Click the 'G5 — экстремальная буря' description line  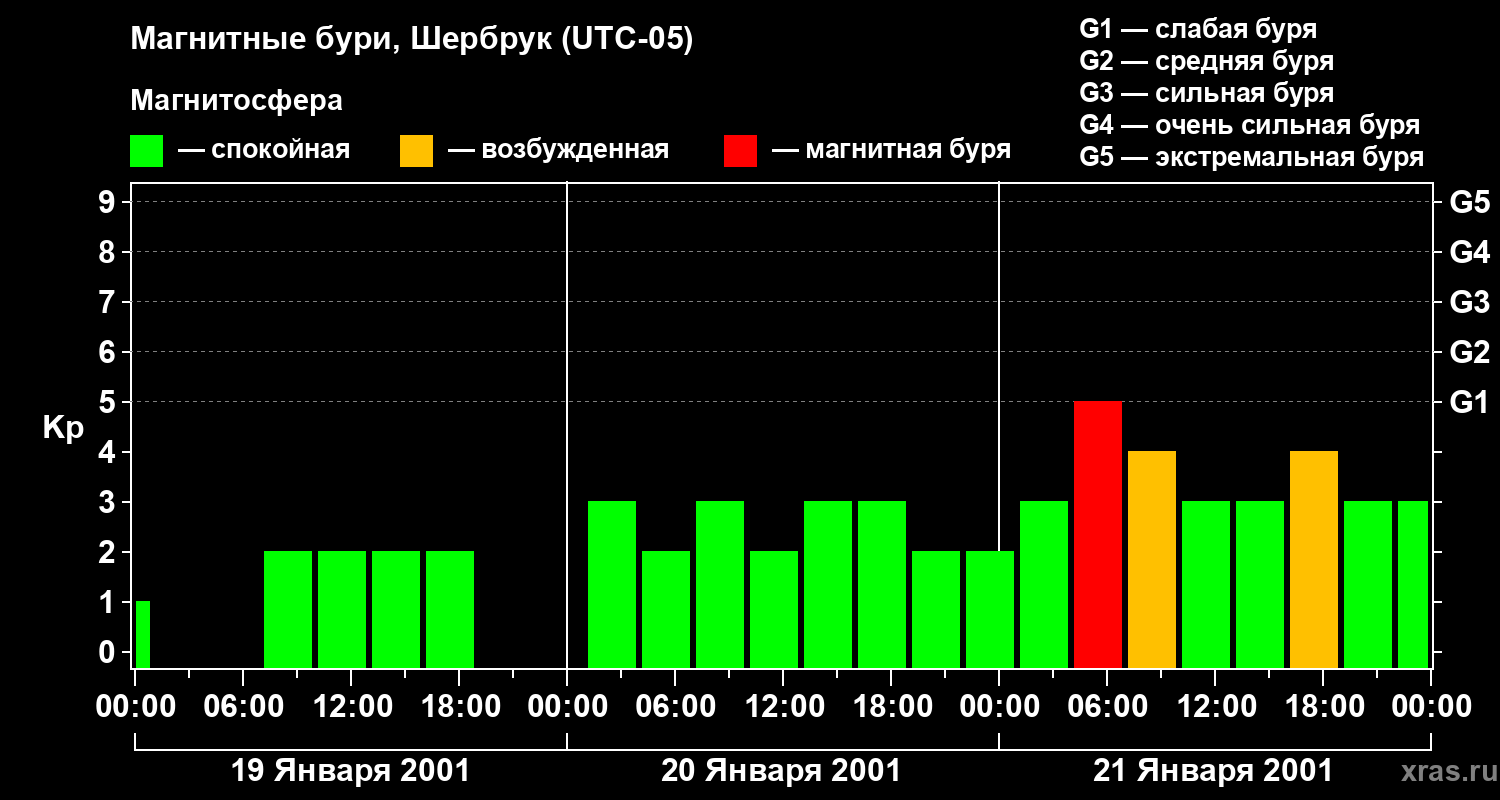tap(1252, 157)
